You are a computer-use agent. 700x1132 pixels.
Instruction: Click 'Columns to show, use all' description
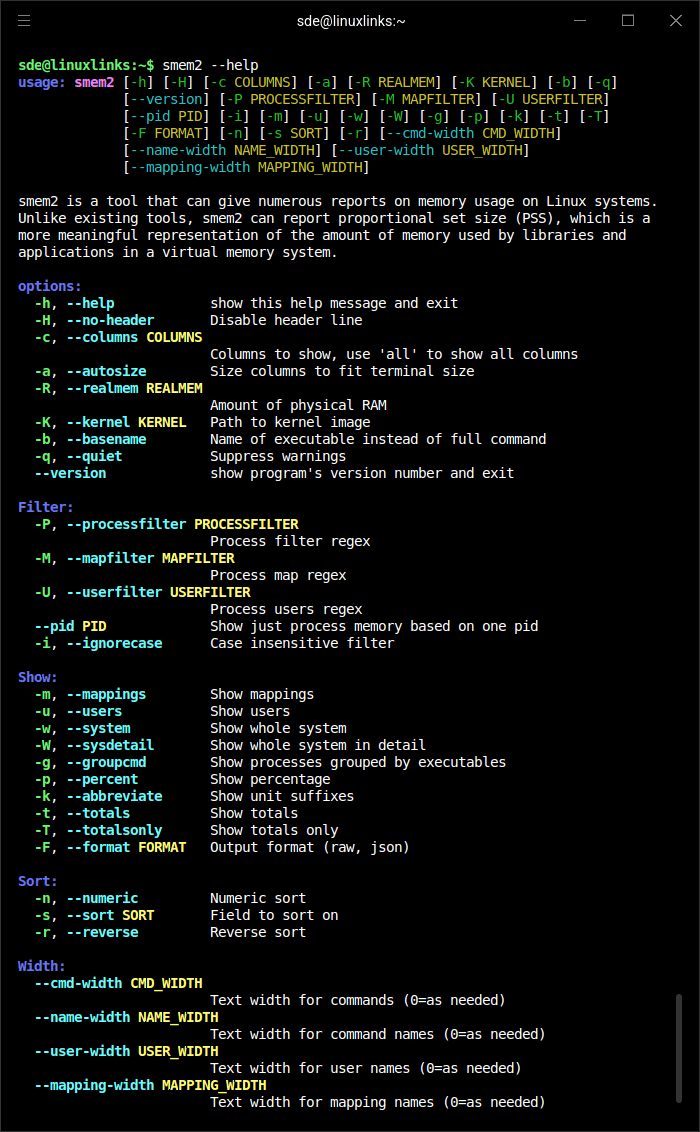(394, 354)
